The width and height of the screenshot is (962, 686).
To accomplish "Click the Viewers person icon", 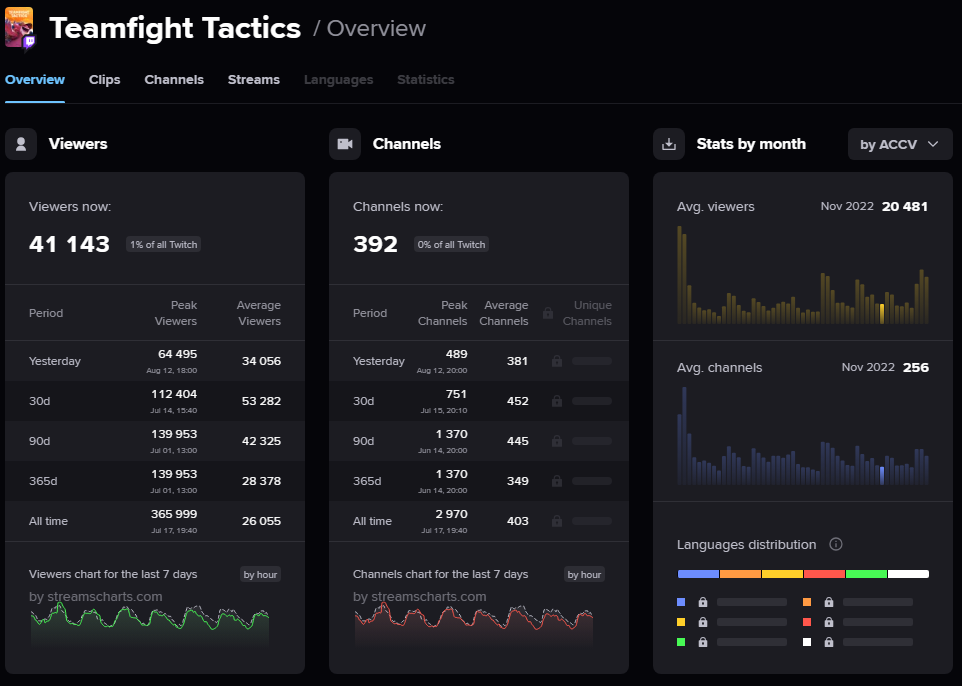I will 21,144.
